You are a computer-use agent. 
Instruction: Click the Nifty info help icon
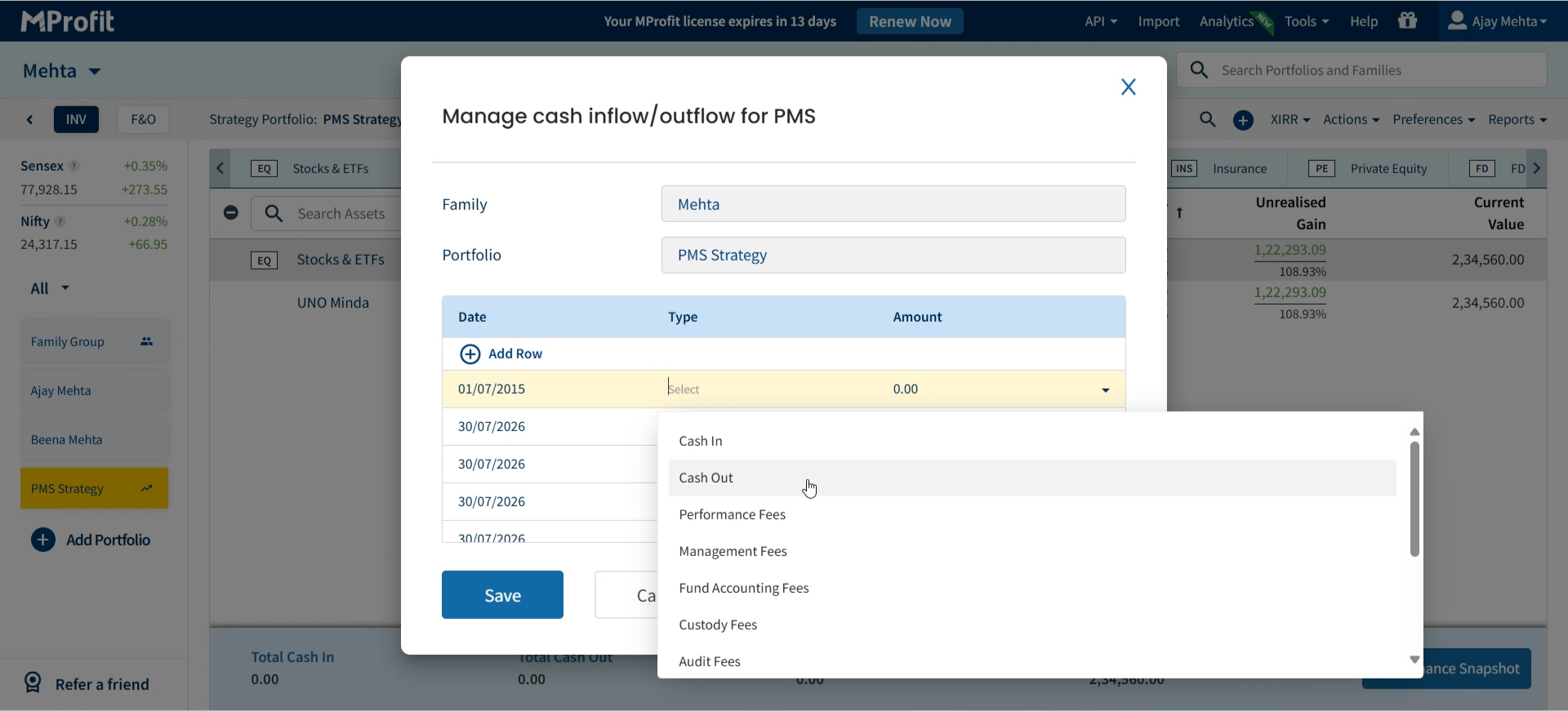pyautogui.click(x=60, y=222)
